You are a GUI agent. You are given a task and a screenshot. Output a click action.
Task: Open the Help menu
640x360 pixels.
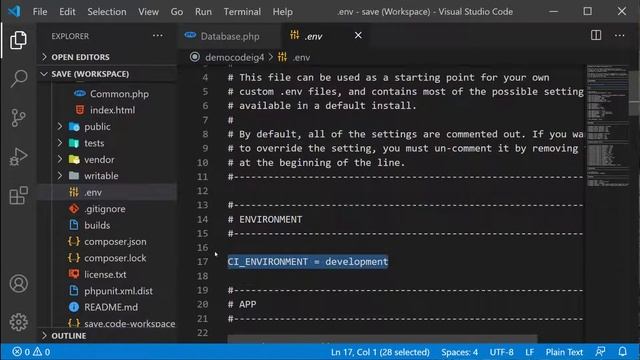pyautogui.click(x=282, y=11)
